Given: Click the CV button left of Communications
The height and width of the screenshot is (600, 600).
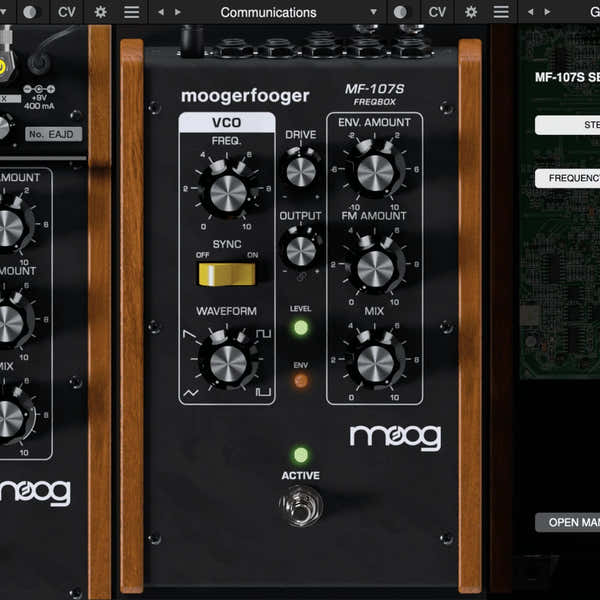Looking at the screenshot, I should [x=67, y=12].
